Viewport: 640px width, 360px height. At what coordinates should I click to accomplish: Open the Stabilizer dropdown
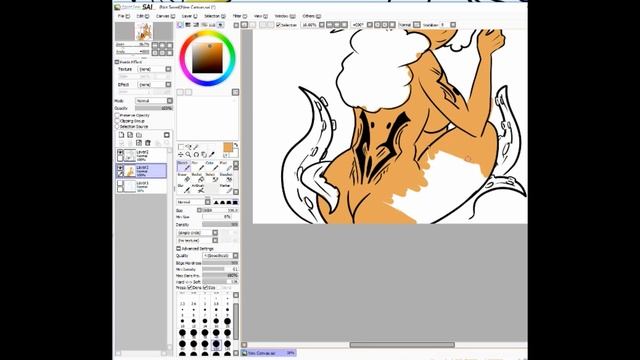pyautogui.click(x=453, y=25)
